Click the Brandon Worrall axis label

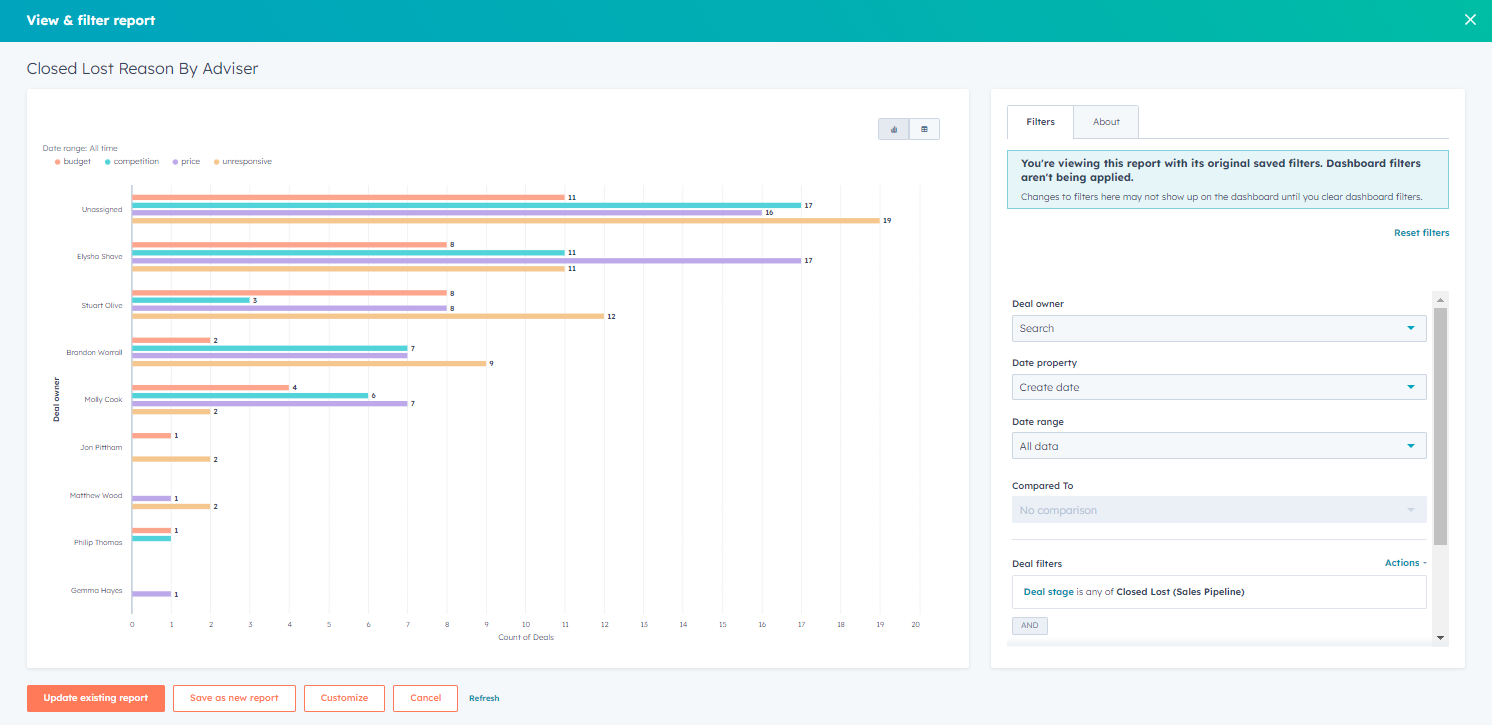[x=94, y=352]
